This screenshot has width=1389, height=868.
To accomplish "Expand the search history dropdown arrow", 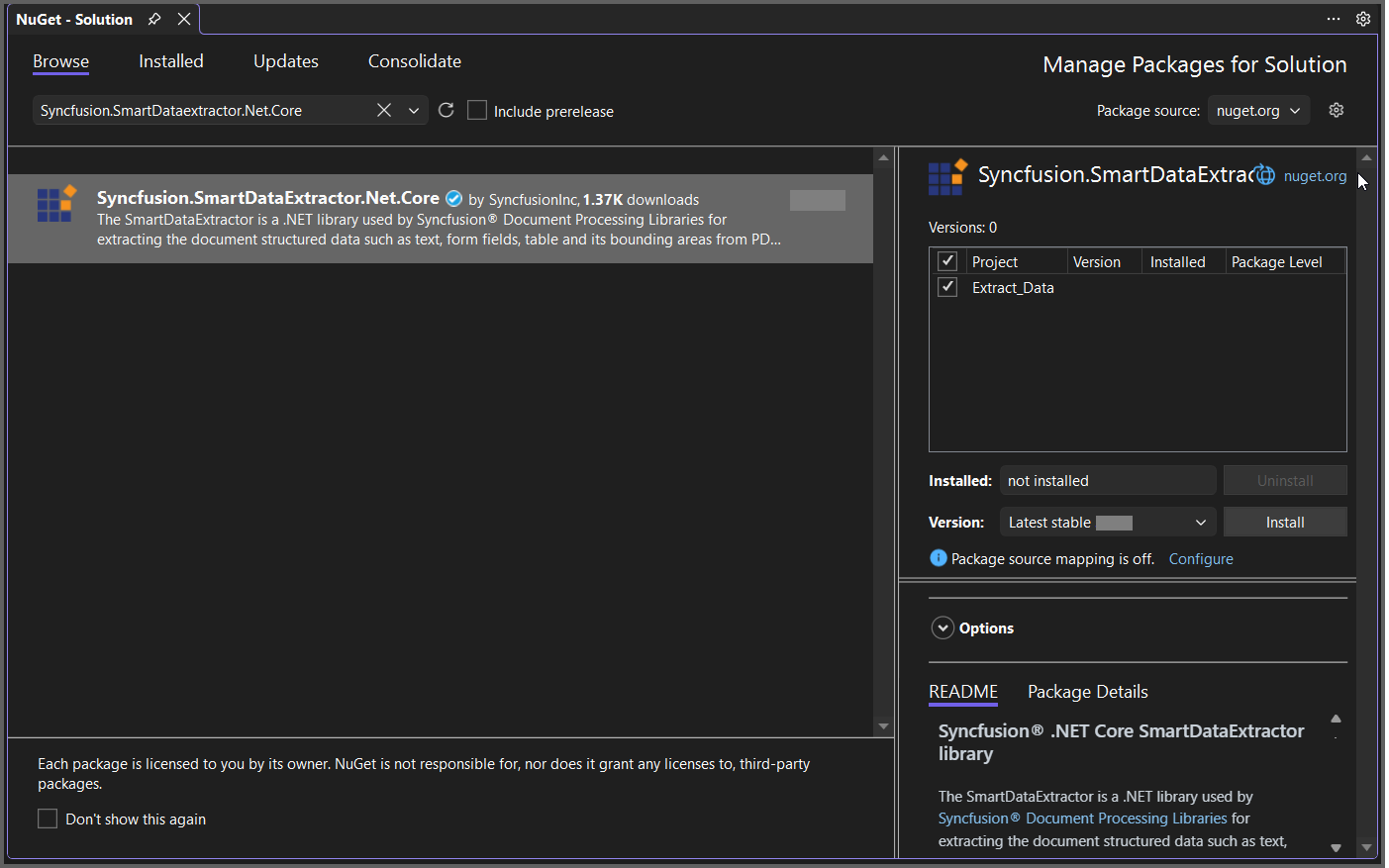I will tap(414, 111).
